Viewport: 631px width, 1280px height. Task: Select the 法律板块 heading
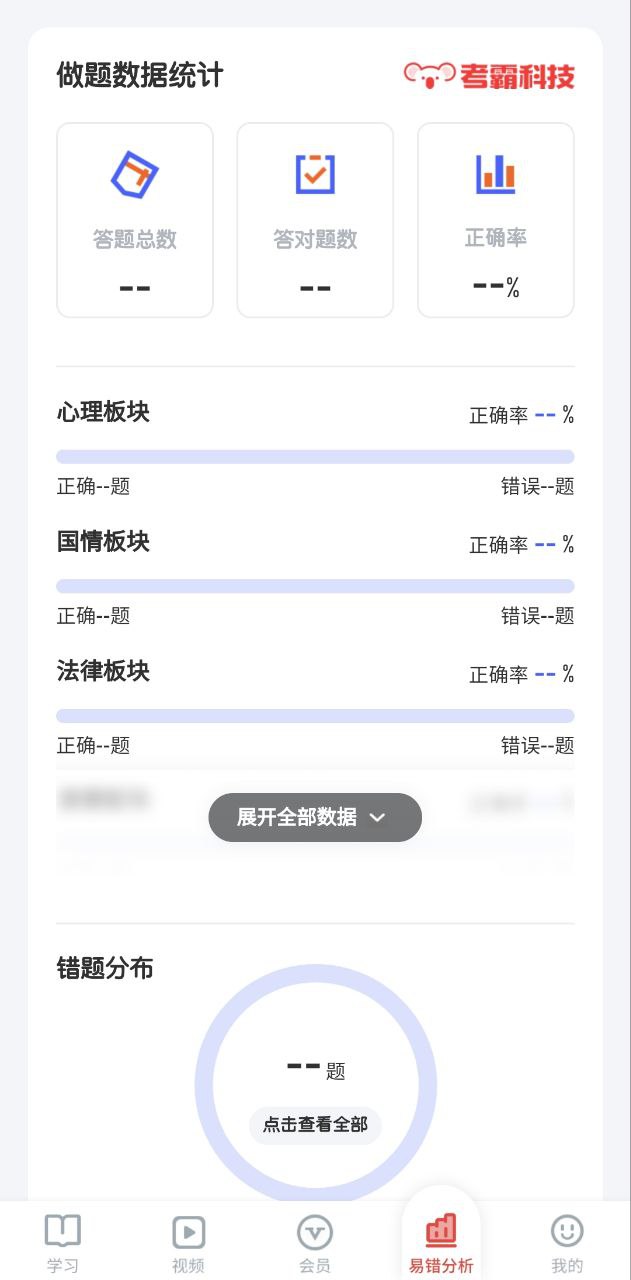[103, 671]
